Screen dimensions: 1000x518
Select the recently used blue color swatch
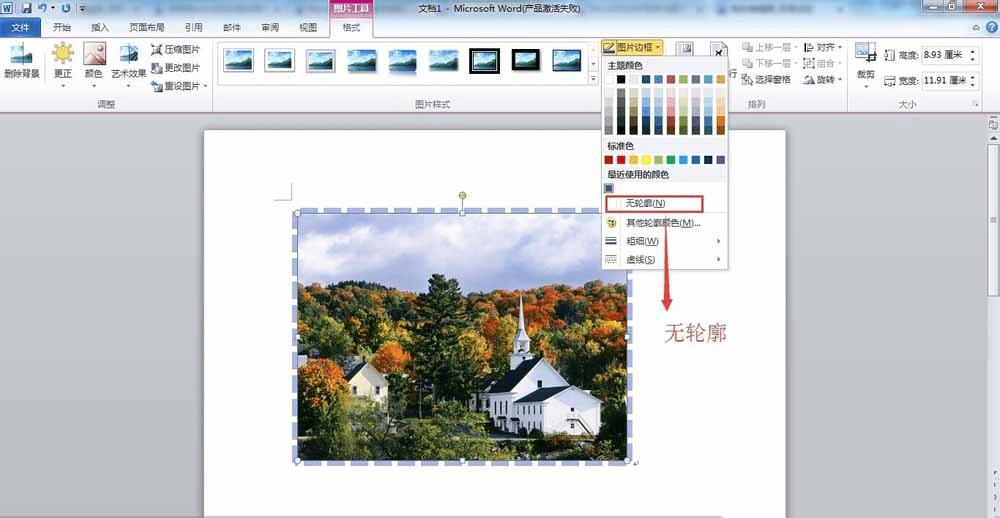click(609, 188)
